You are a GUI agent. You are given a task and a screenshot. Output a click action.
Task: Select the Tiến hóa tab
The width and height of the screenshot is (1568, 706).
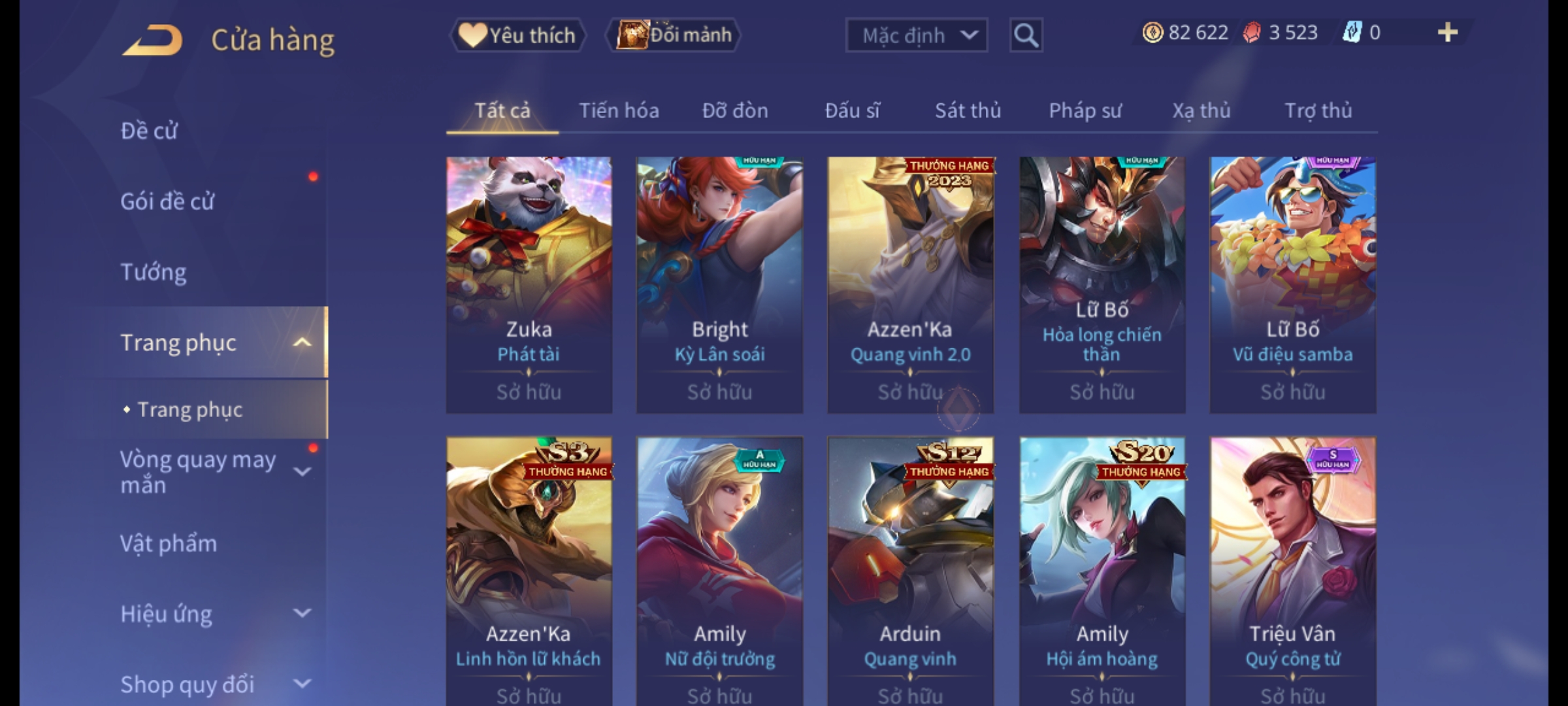point(619,110)
